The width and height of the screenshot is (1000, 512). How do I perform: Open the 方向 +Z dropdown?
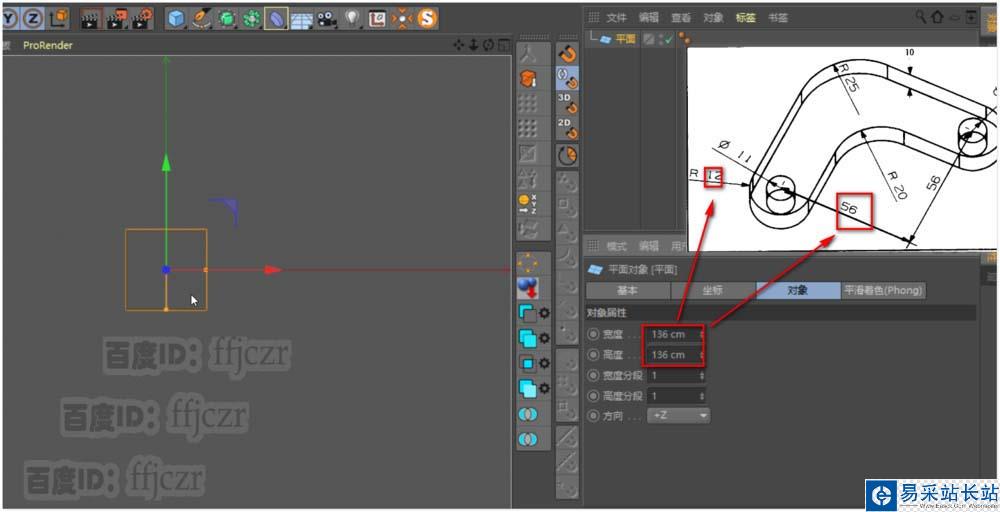[x=678, y=416]
